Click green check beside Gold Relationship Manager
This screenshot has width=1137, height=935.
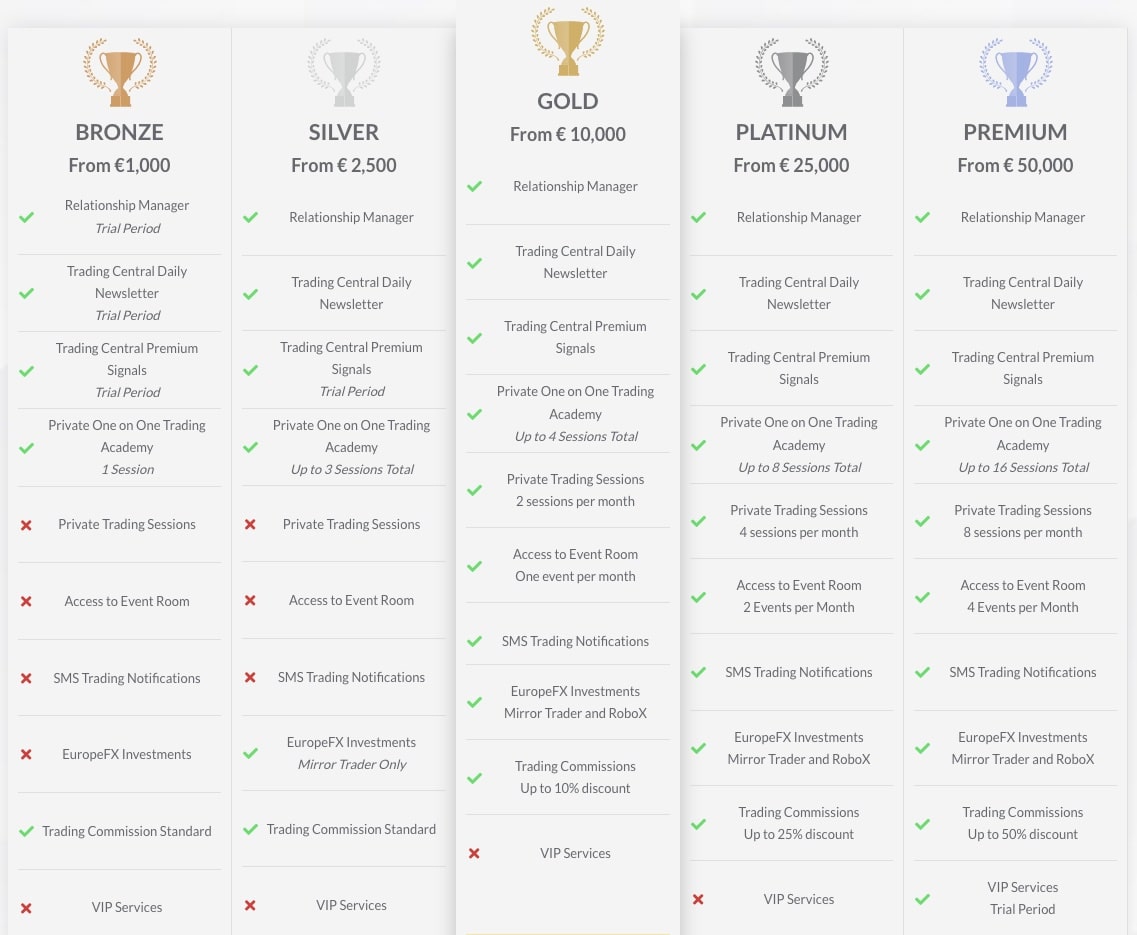tap(474, 186)
